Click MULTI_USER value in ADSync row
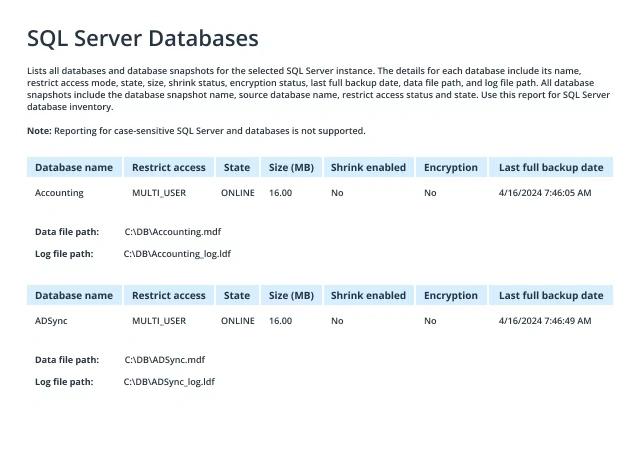This screenshot has height=450, width=640. [x=159, y=321]
